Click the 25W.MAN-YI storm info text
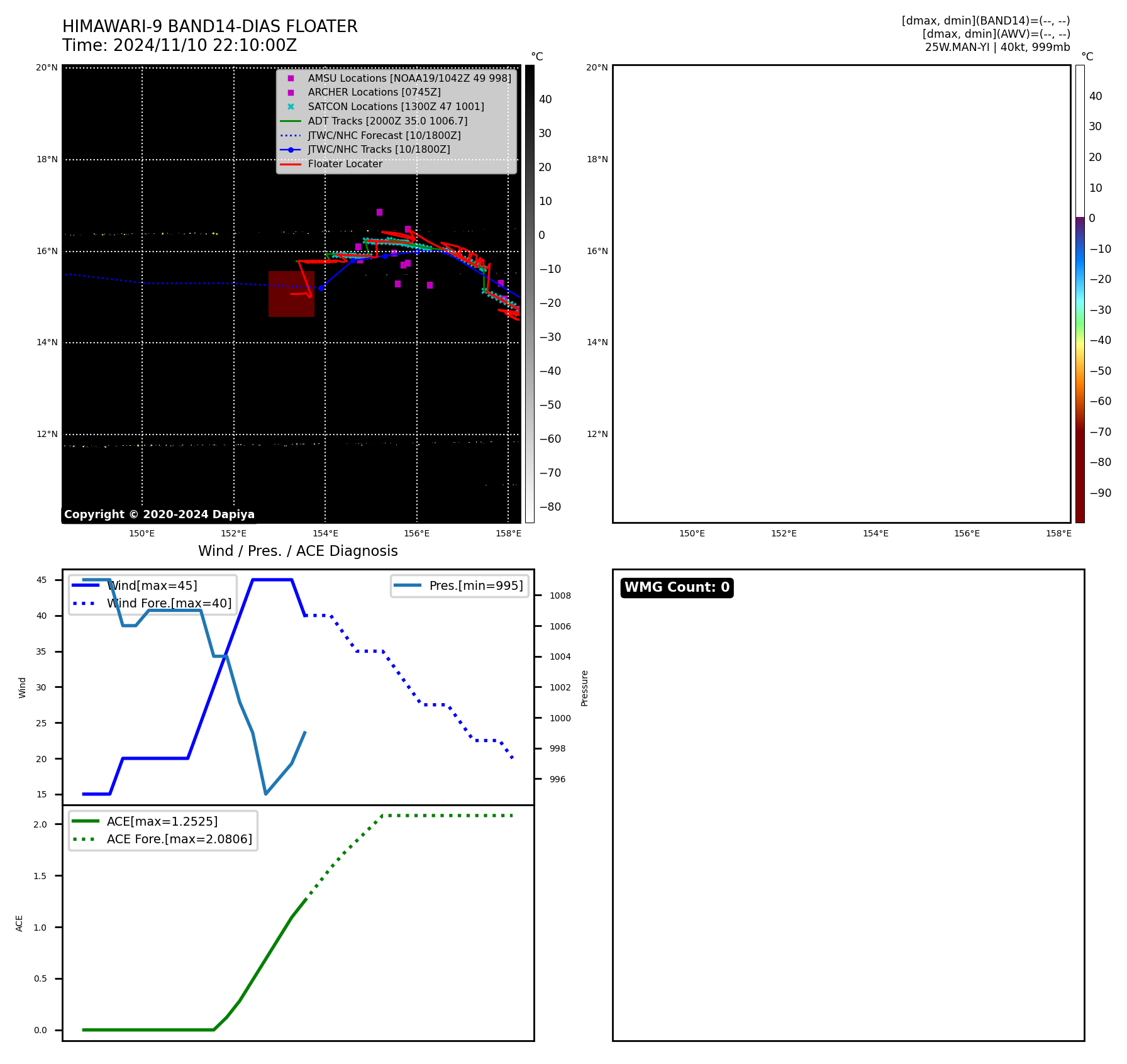 tap(997, 47)
